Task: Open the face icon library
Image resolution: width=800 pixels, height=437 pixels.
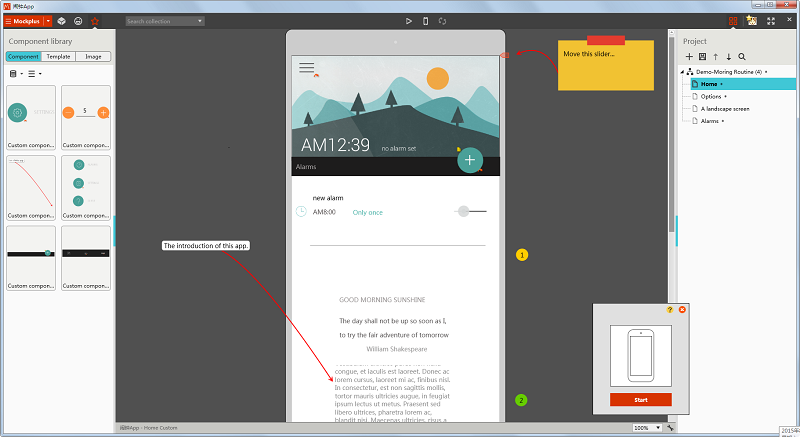Action: point(78,21)
